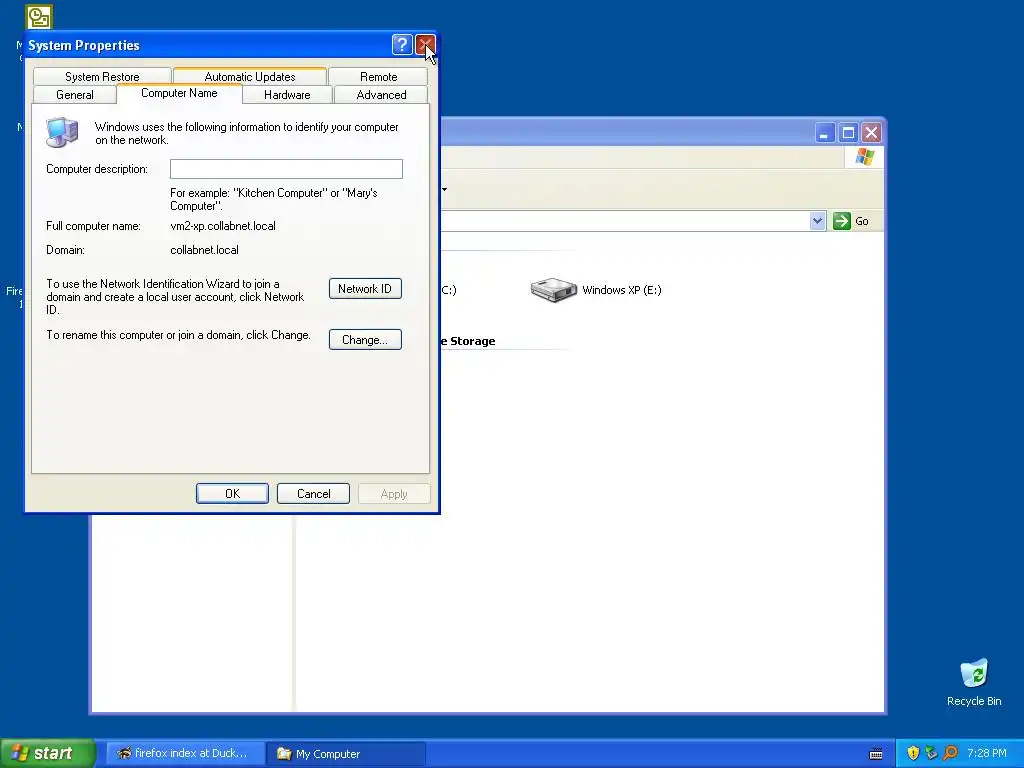Click the magnifier search tray icon
This screenshot has width=1024, height=768.
click(950, 753)
